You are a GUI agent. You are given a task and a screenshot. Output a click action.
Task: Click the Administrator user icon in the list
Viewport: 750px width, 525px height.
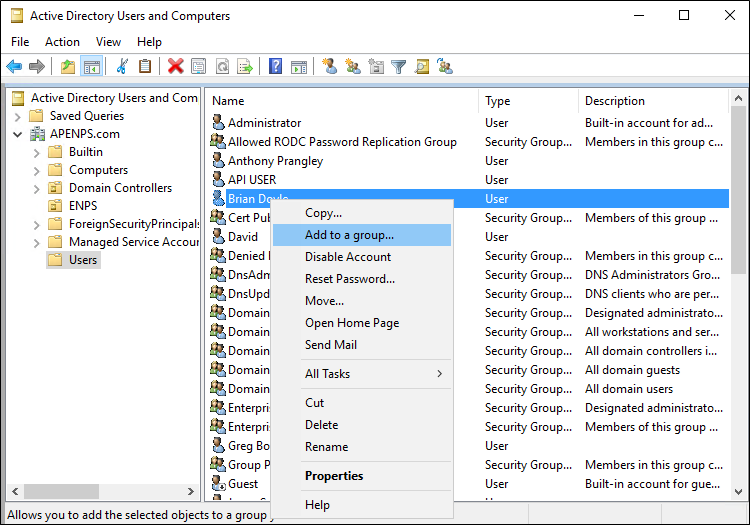tap(218, 122)
